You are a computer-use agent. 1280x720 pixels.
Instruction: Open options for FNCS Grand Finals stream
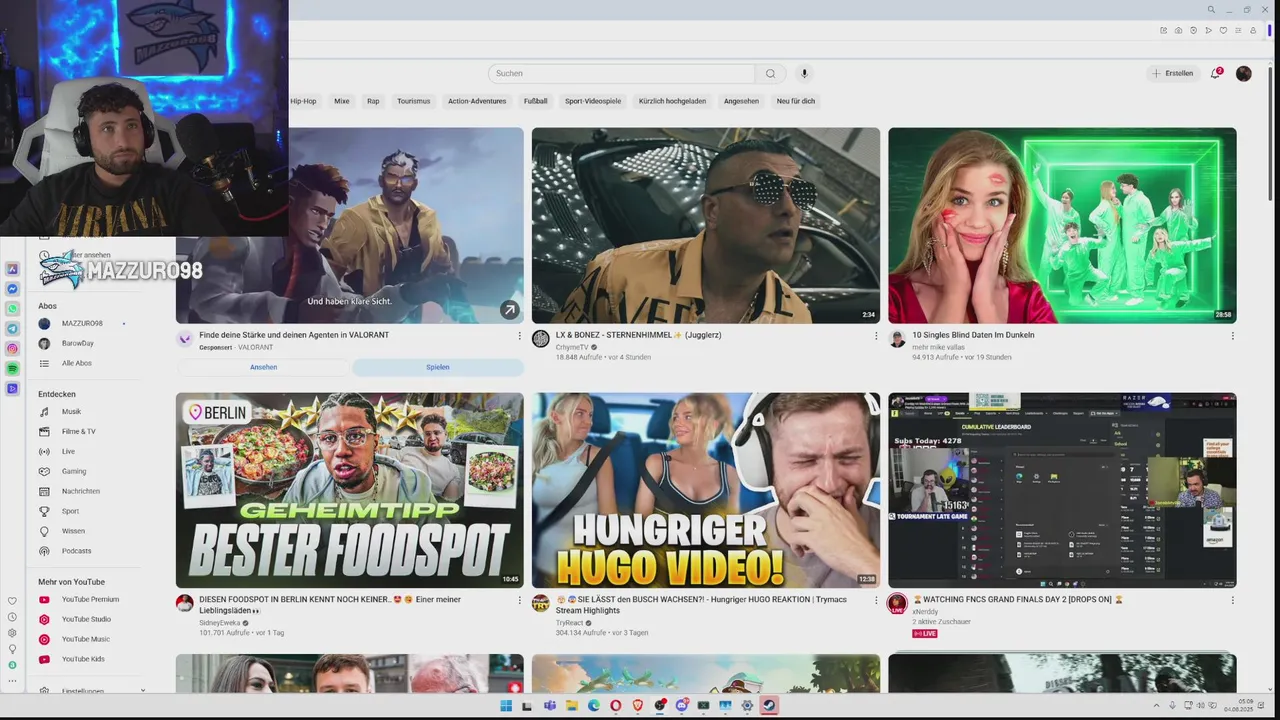pos(1232,601)
